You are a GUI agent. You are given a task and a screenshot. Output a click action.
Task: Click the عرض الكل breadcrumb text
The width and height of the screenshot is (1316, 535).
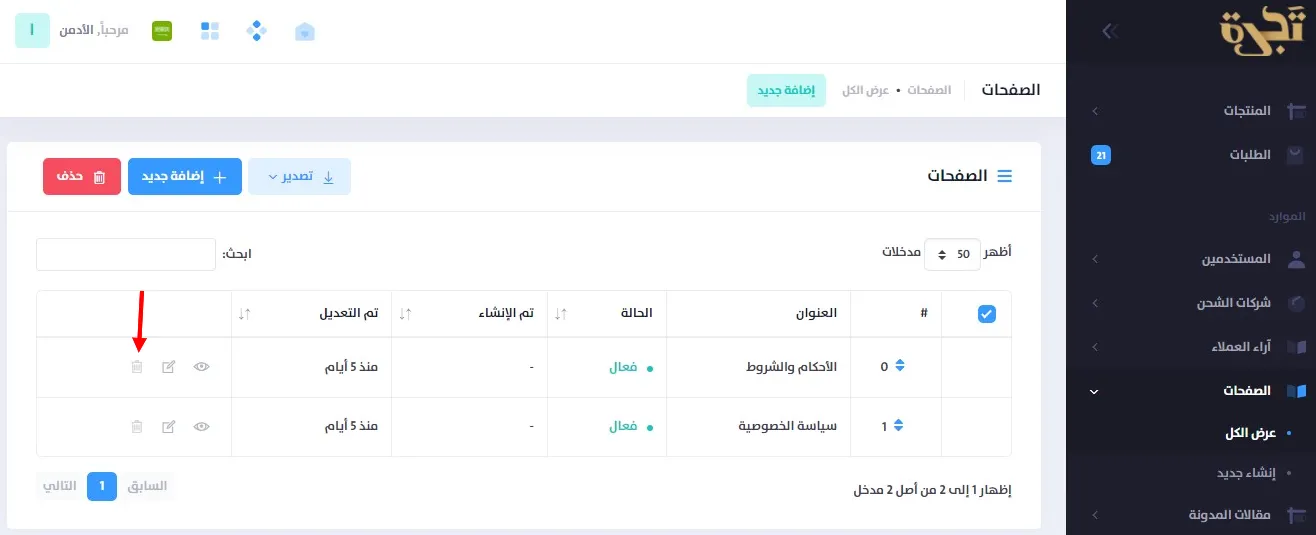(866, 90)
